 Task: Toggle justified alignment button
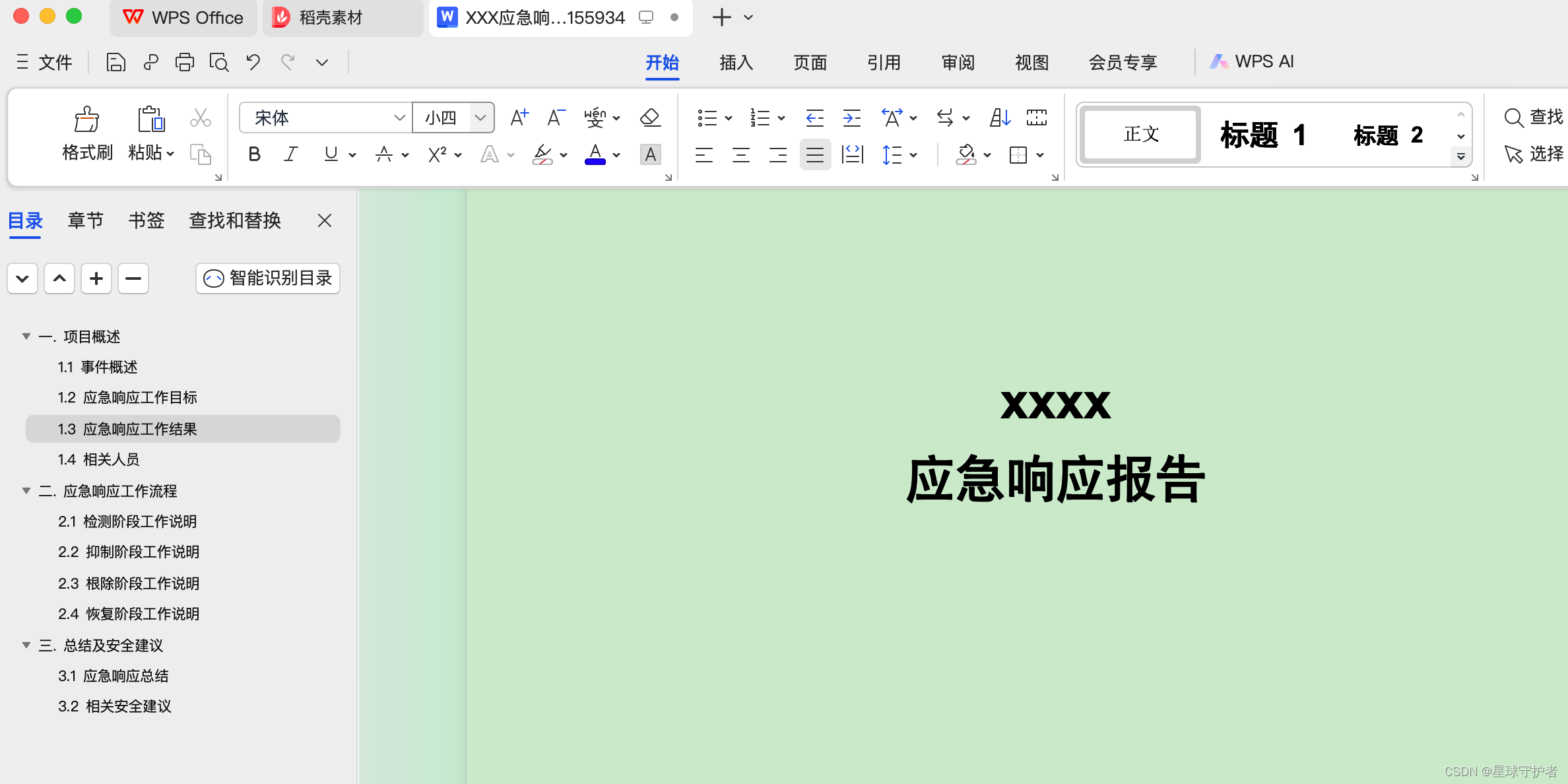(815, 155)
